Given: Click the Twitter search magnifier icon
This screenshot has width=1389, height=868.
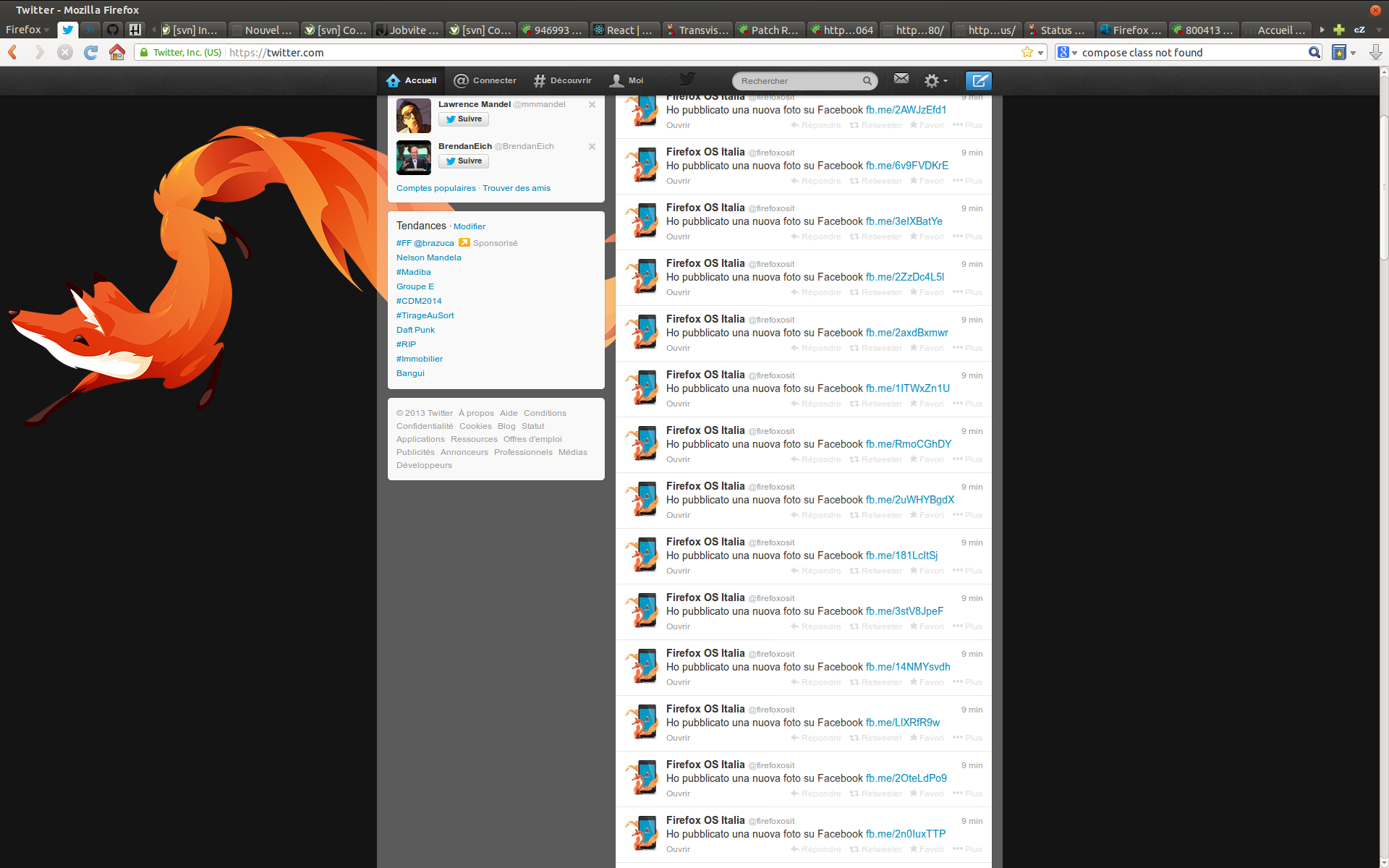Looking at the screenshot, I should tap(867, 81).
